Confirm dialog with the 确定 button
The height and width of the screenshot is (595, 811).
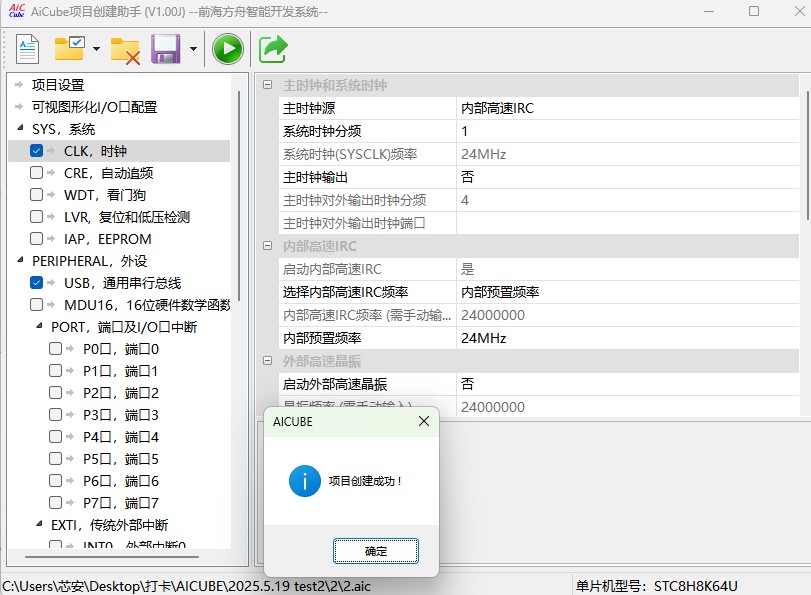376,551
